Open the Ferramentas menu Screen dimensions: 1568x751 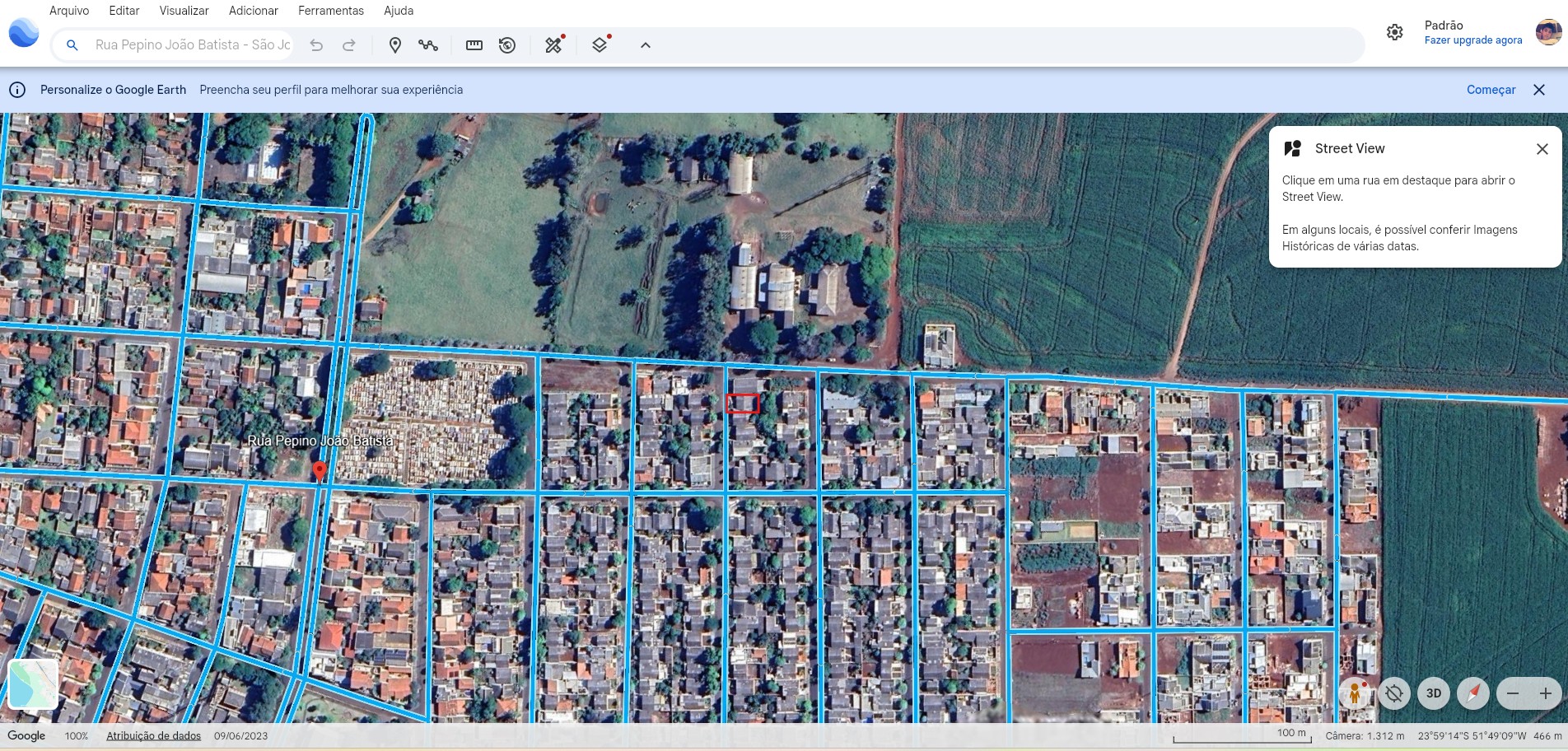click(330, 11)
